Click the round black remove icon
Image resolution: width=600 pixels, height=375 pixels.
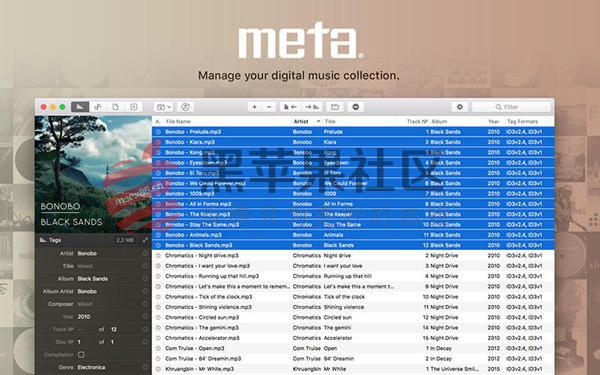[355, 107]
